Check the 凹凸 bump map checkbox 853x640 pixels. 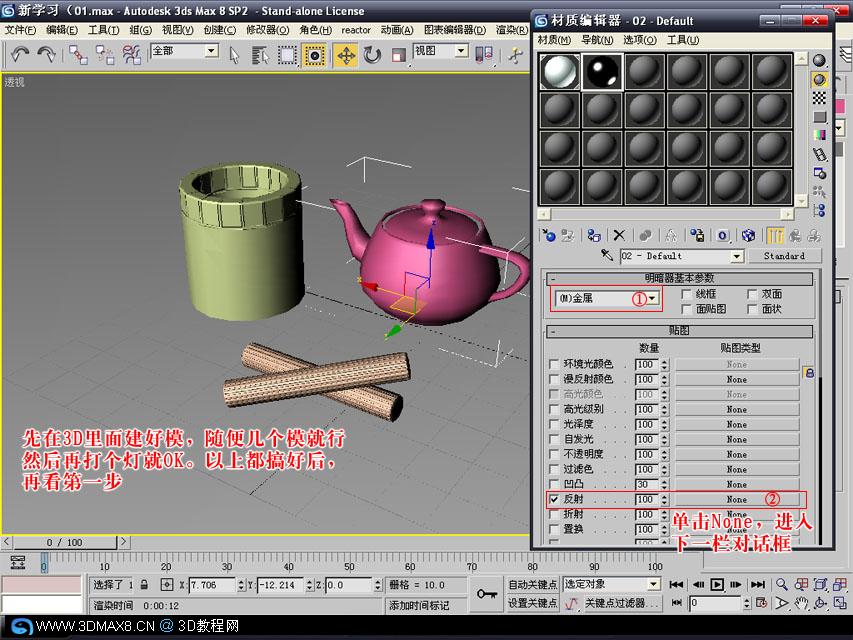(x=554, y=484)
